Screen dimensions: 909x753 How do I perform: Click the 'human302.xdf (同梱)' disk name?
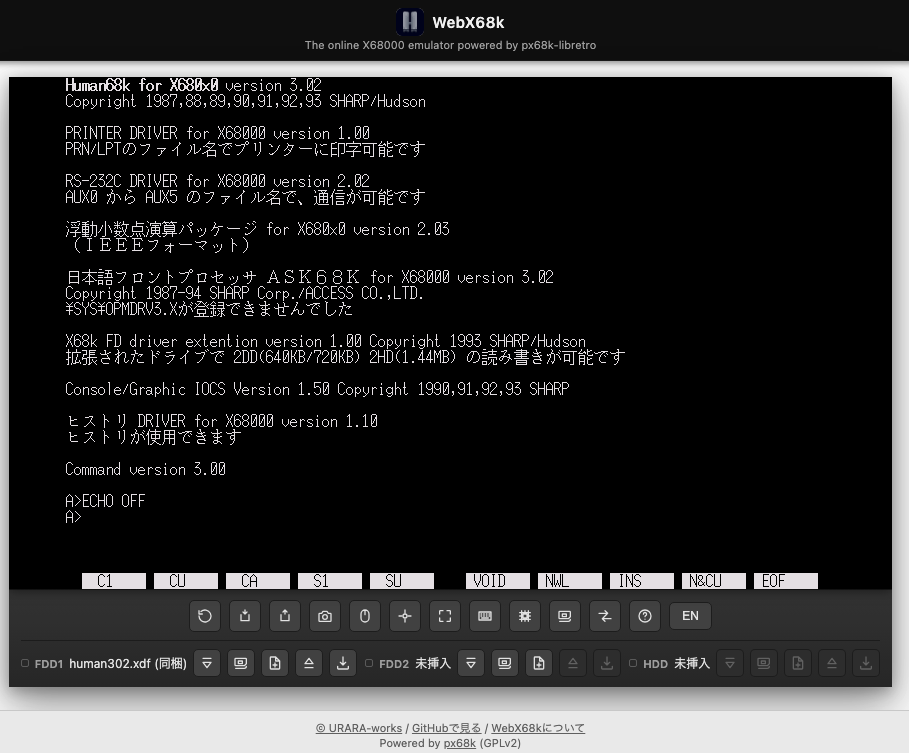pos(128,663)
